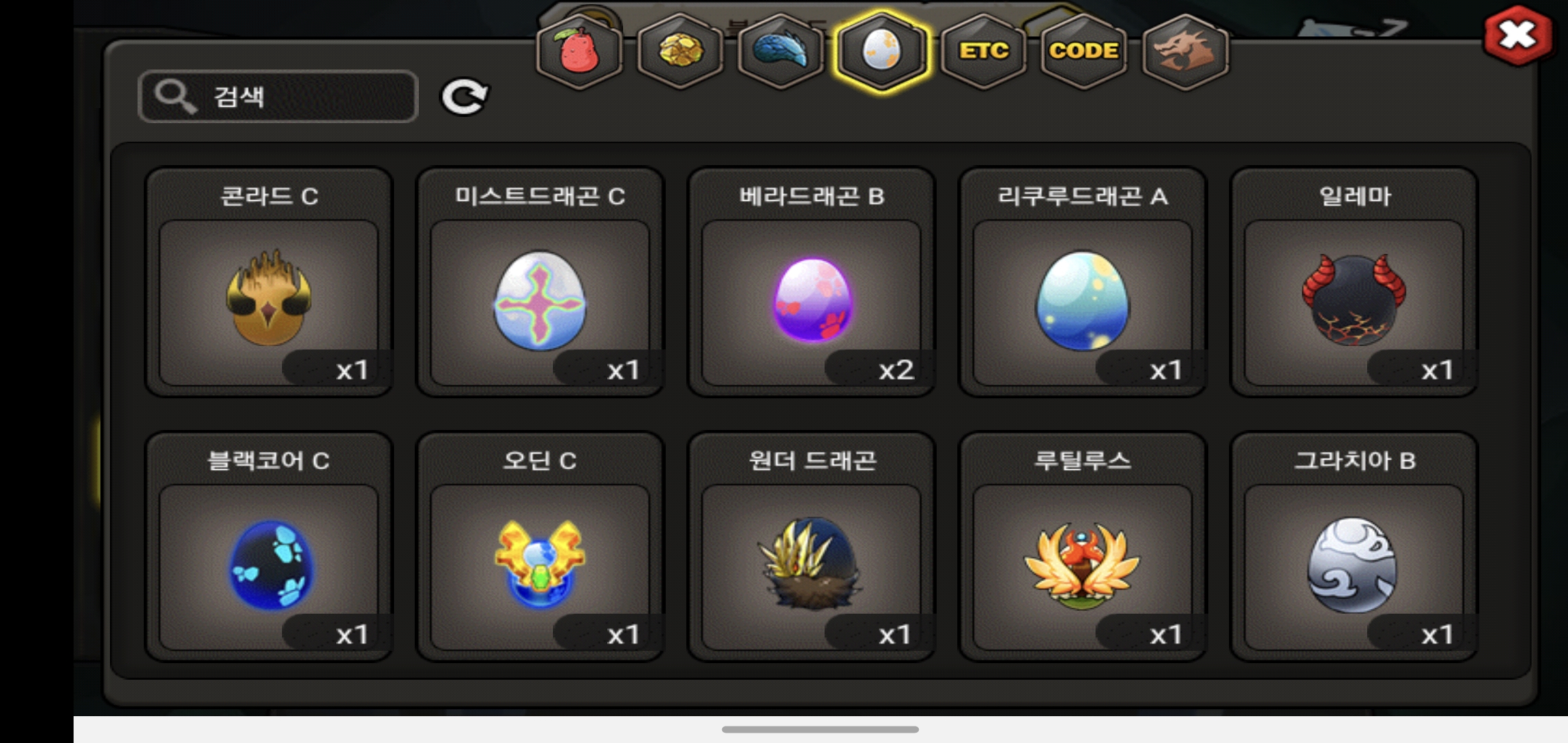Select the horned 일레마 egg
The height and width of the screenshot is (743, 1568).
point(1354,282)
